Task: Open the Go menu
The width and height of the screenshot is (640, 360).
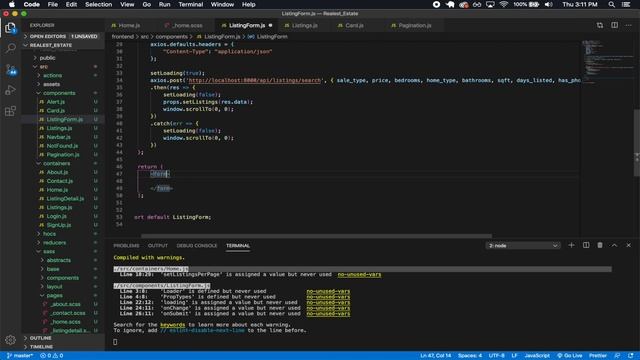Action: click(x=147, y=4)
